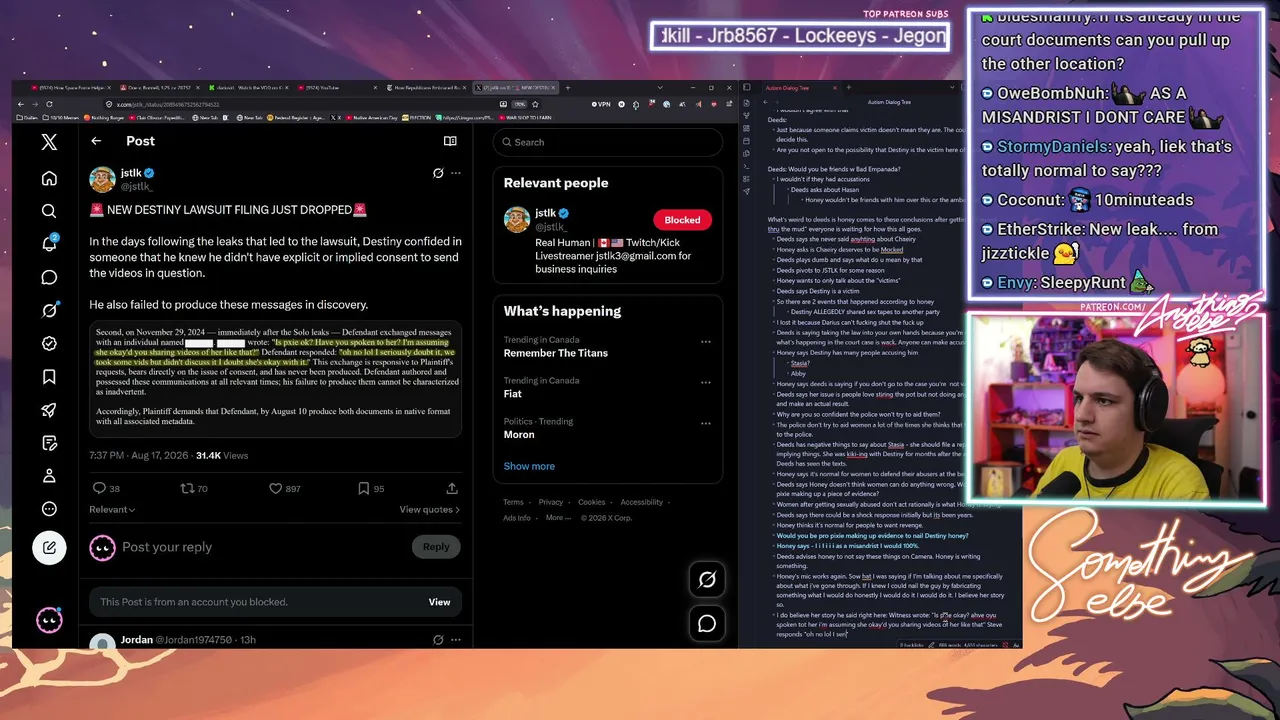
Task: Go back in the browser
Action: click(23, 104)
